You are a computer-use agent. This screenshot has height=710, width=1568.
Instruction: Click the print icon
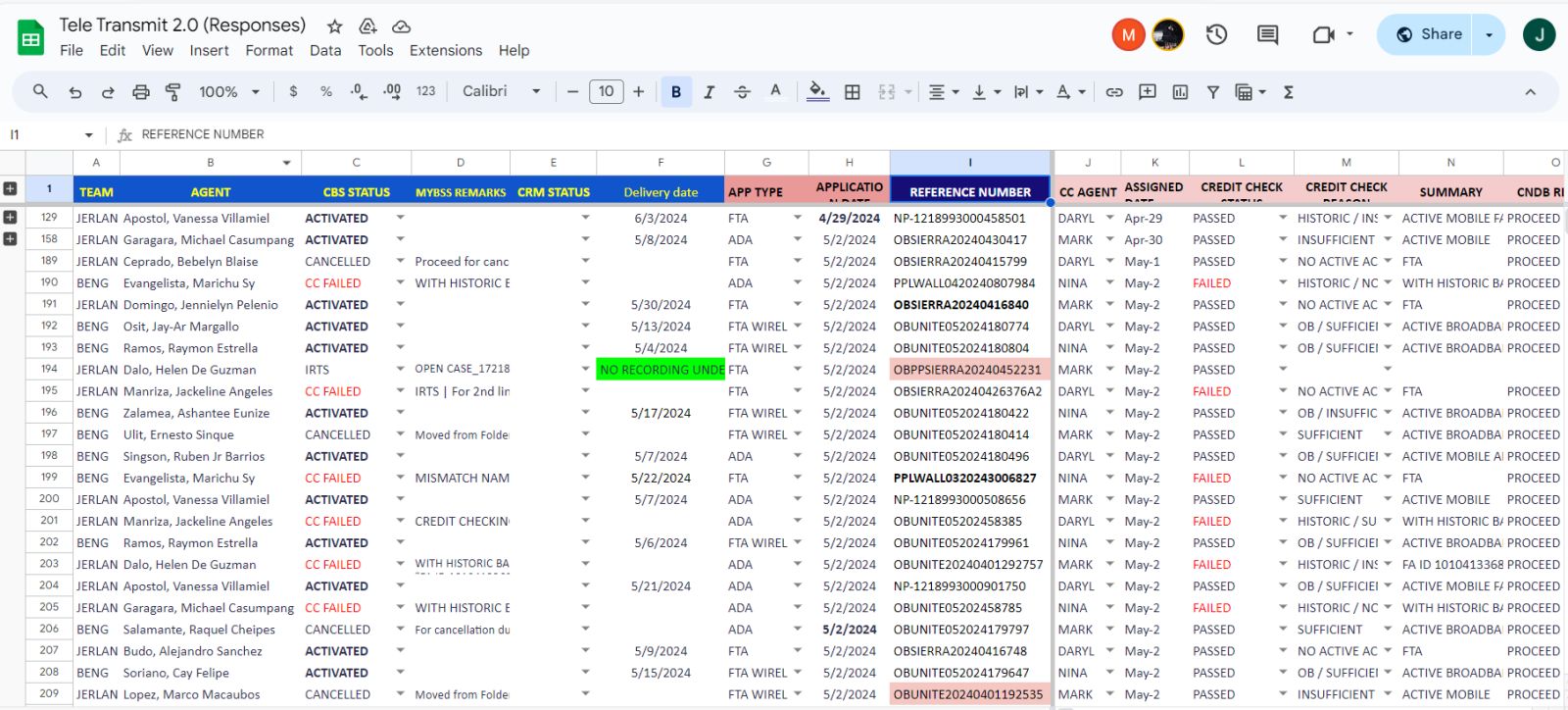[x=141, y=92]
